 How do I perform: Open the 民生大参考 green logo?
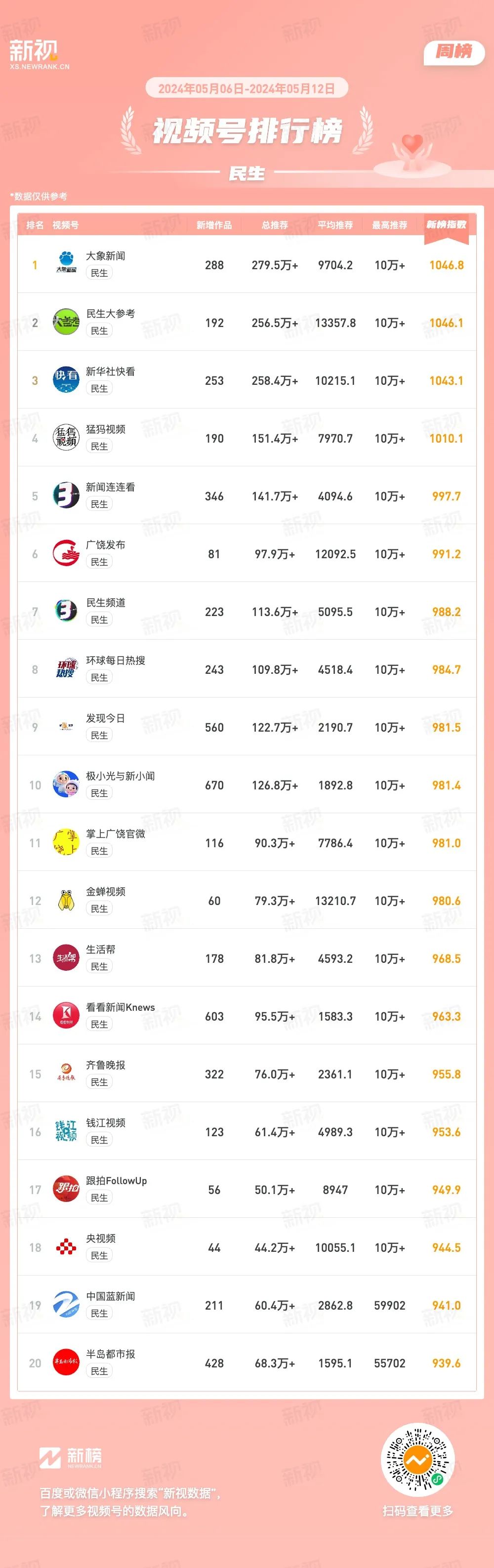(x=66, y=322)
